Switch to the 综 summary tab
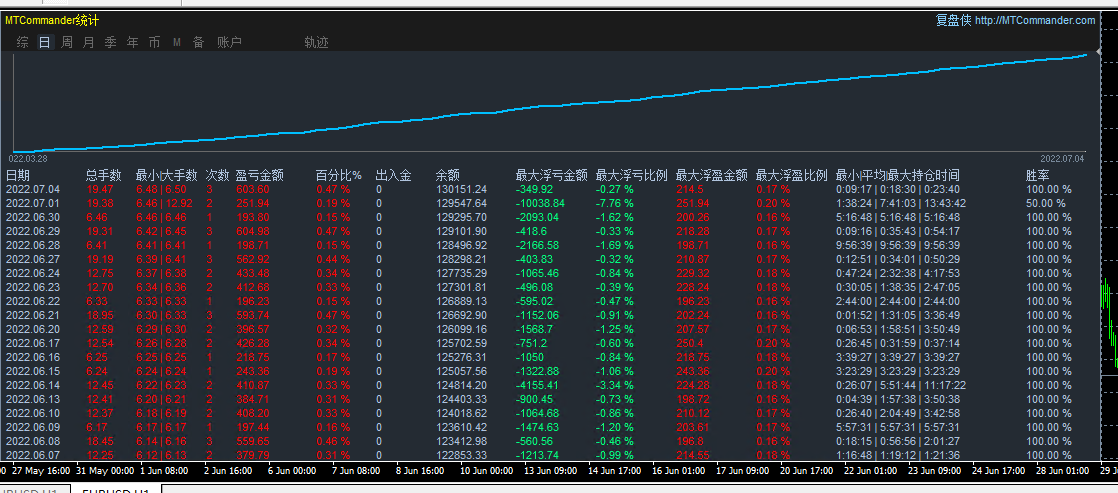 coord(22,43)
